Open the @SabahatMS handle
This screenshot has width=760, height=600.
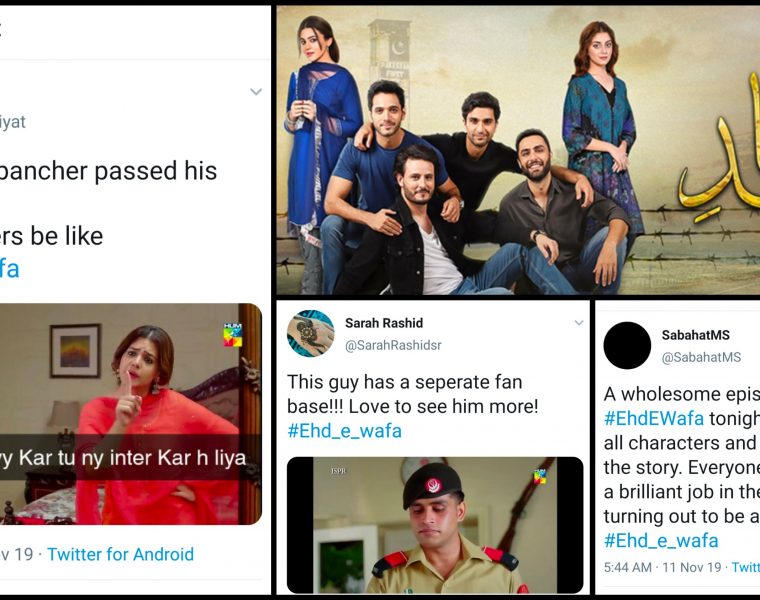[701, 357]
